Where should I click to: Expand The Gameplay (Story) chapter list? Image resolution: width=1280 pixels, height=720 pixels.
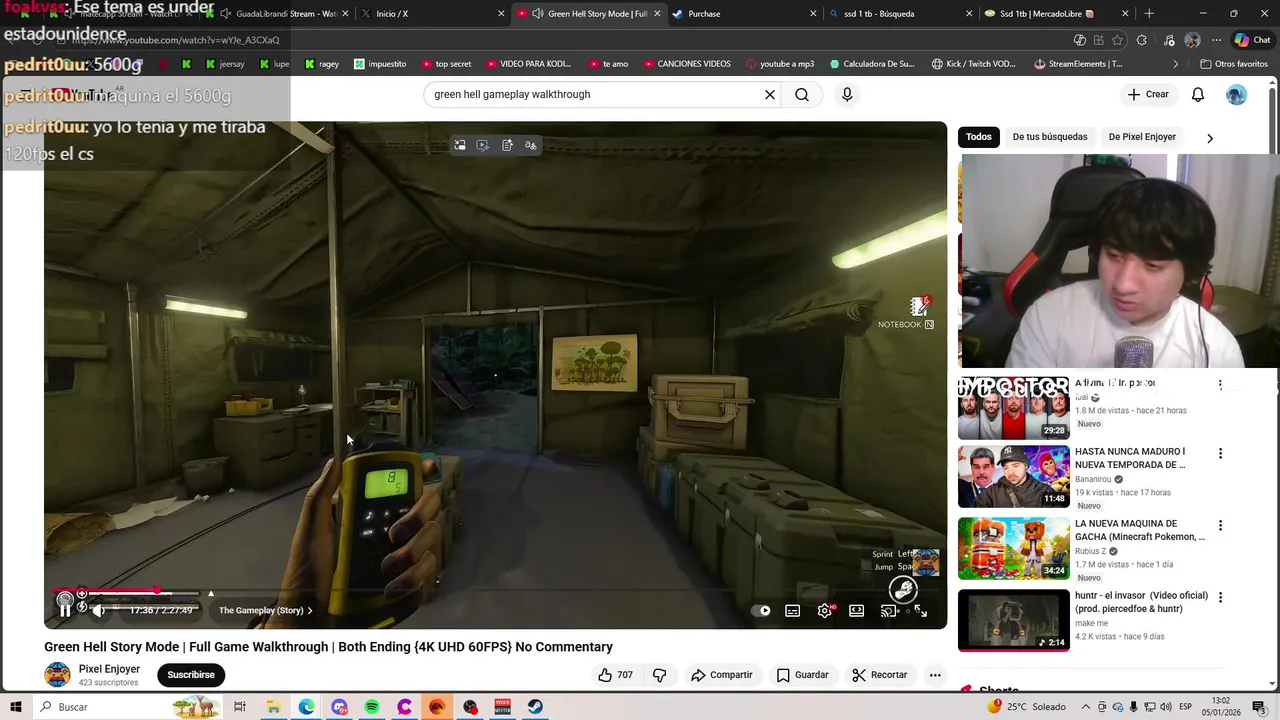point(266,610)
